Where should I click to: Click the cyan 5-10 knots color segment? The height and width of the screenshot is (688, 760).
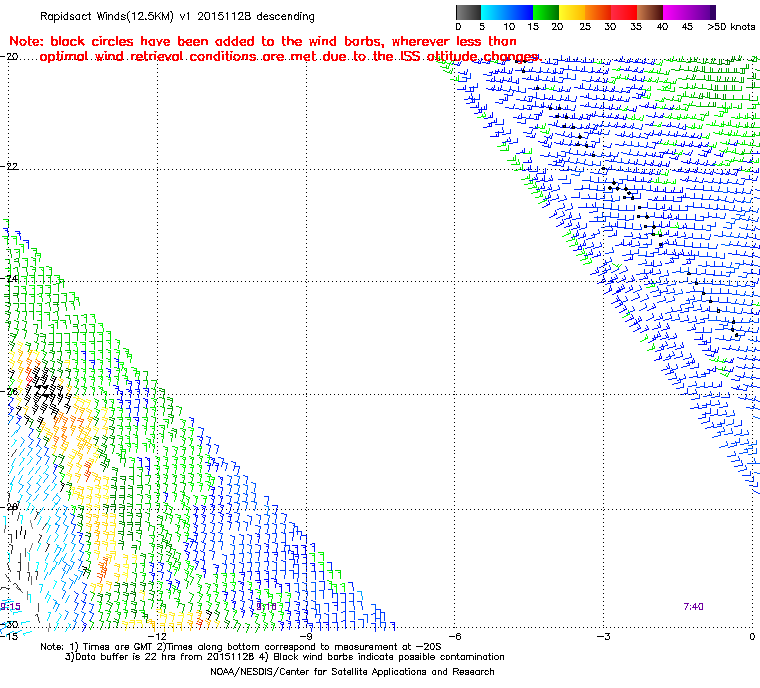coord(494,12)
